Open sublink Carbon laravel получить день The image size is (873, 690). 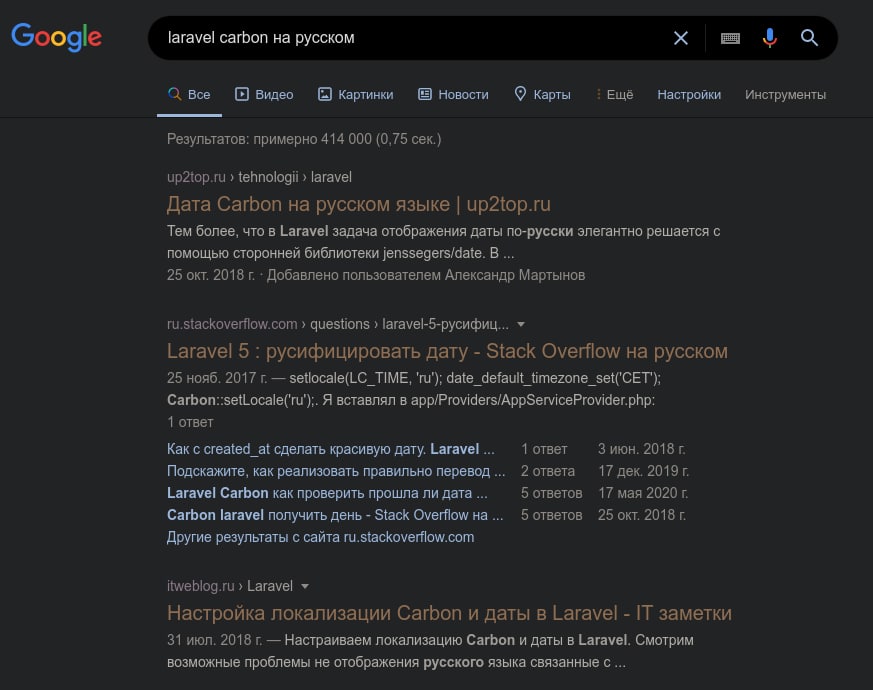(x=335, y=515)
